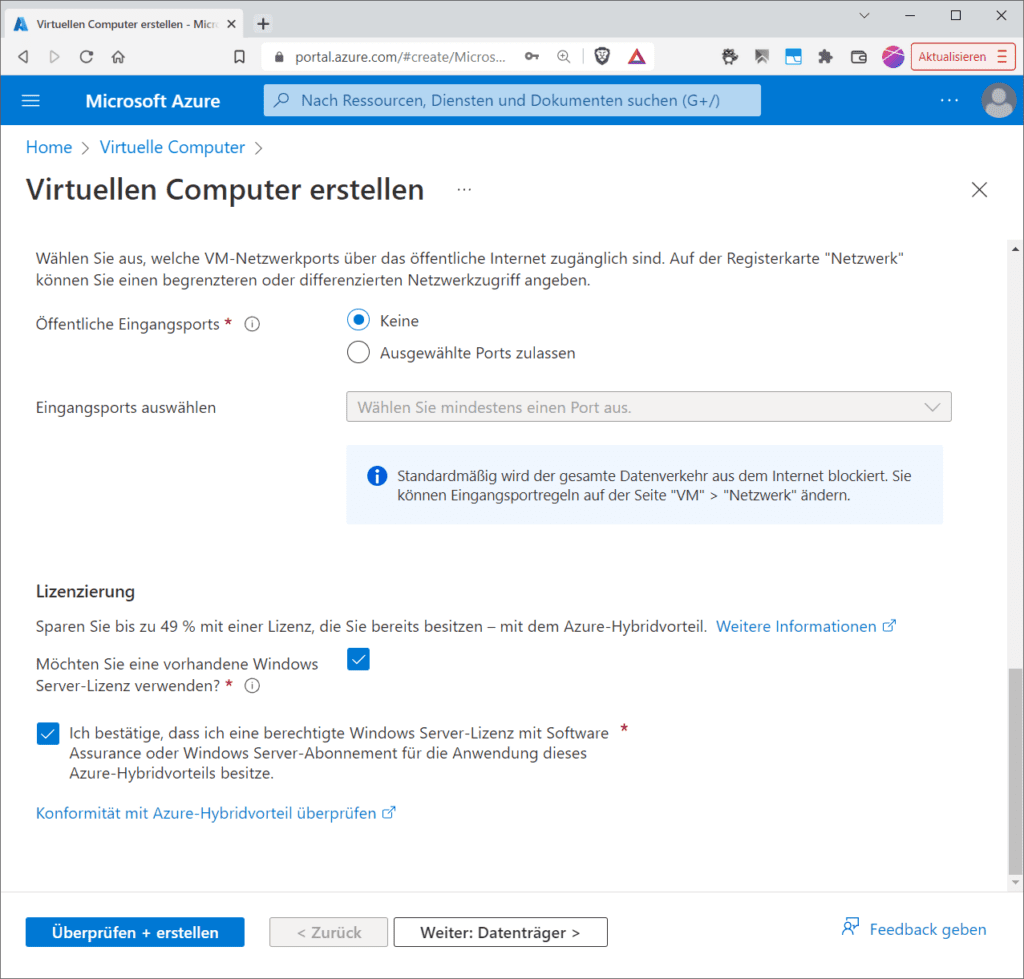Show info tooltip for Öffentliche Eingangsports
1024x979 pixels.
252,324
